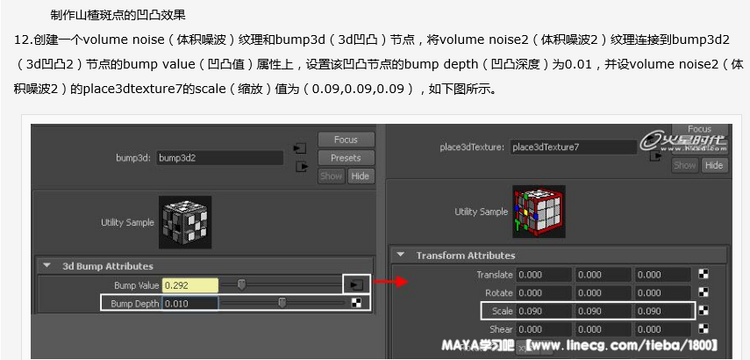
Task: Click the bump3d checkered cube sample thumbnail
Action: pos(185,222)
